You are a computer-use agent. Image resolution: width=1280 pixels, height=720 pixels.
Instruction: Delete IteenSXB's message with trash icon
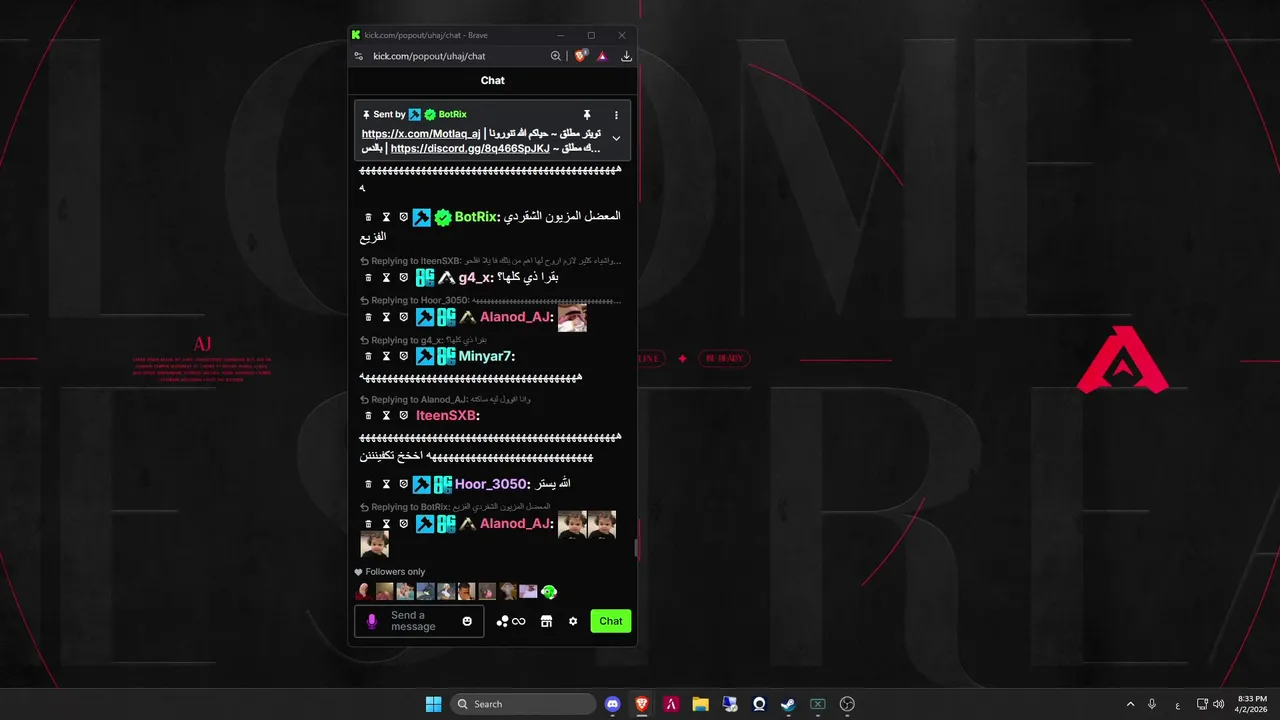pos(368,415)
